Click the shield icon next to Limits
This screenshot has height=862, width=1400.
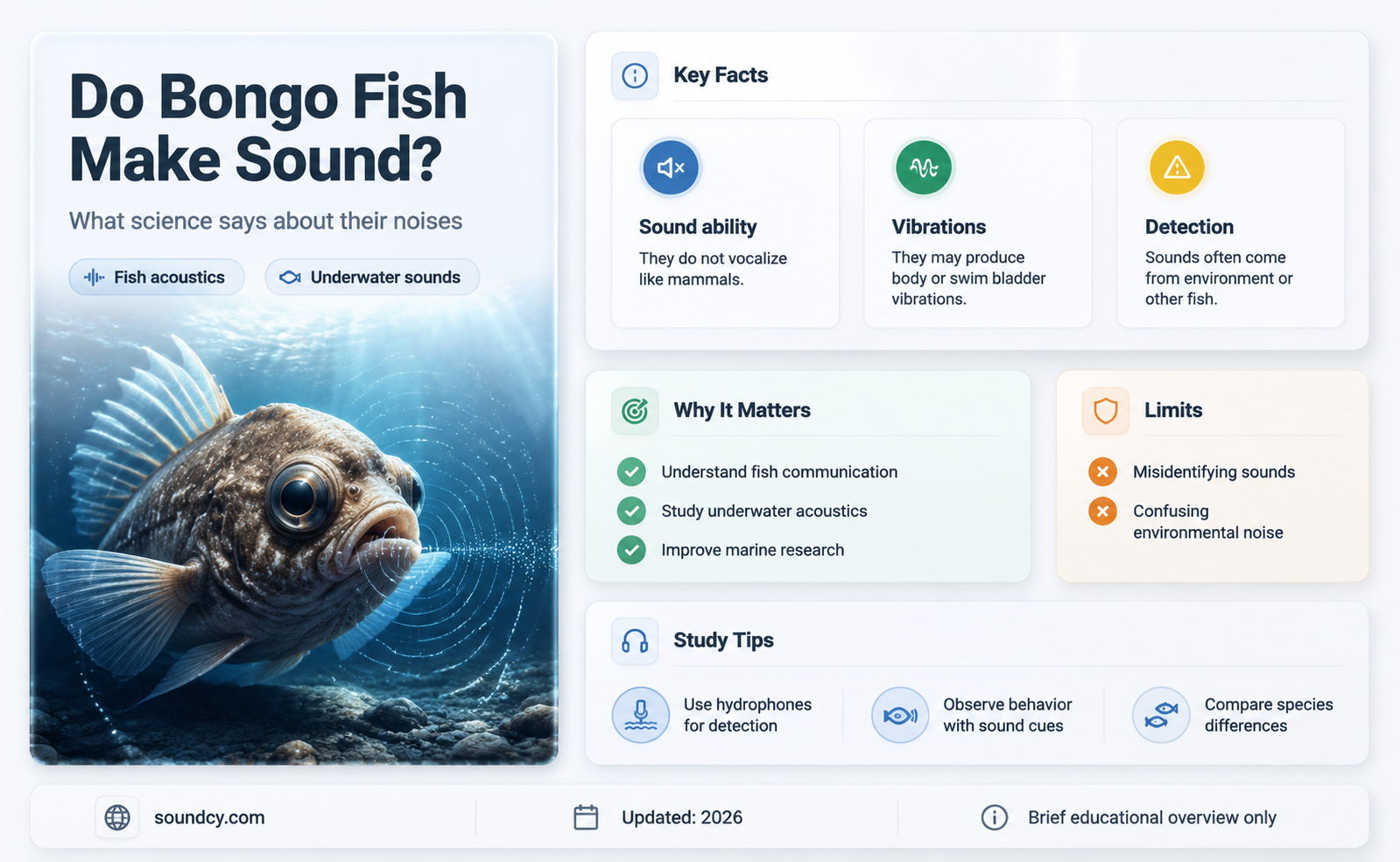(1106, 410)
